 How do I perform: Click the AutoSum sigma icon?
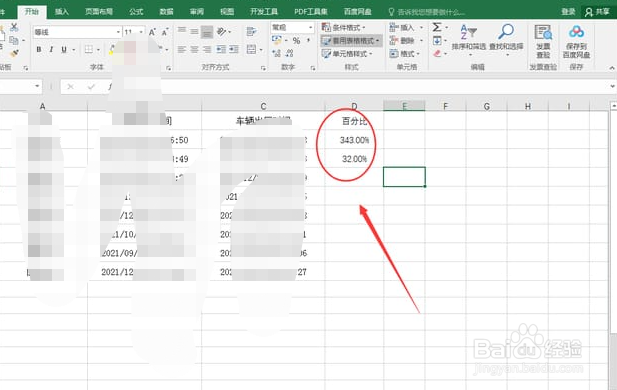(x=437, y=27)
